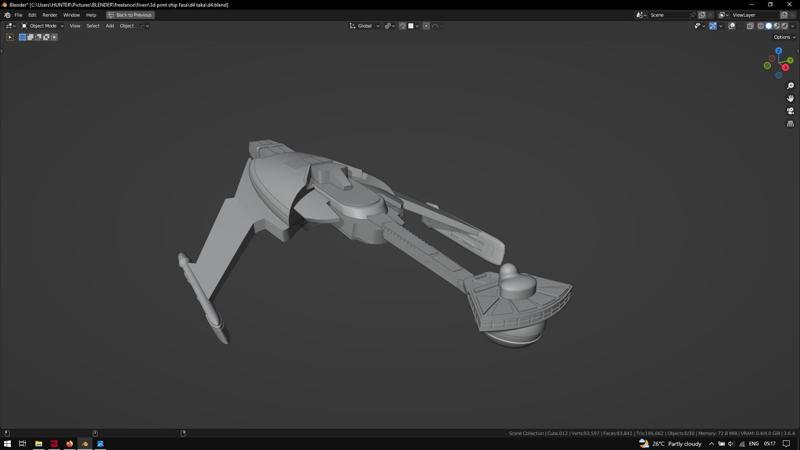Open the Edit menu
Image resolution: width=800 pixels, height=450 pixels.
[x=32, y=15]
